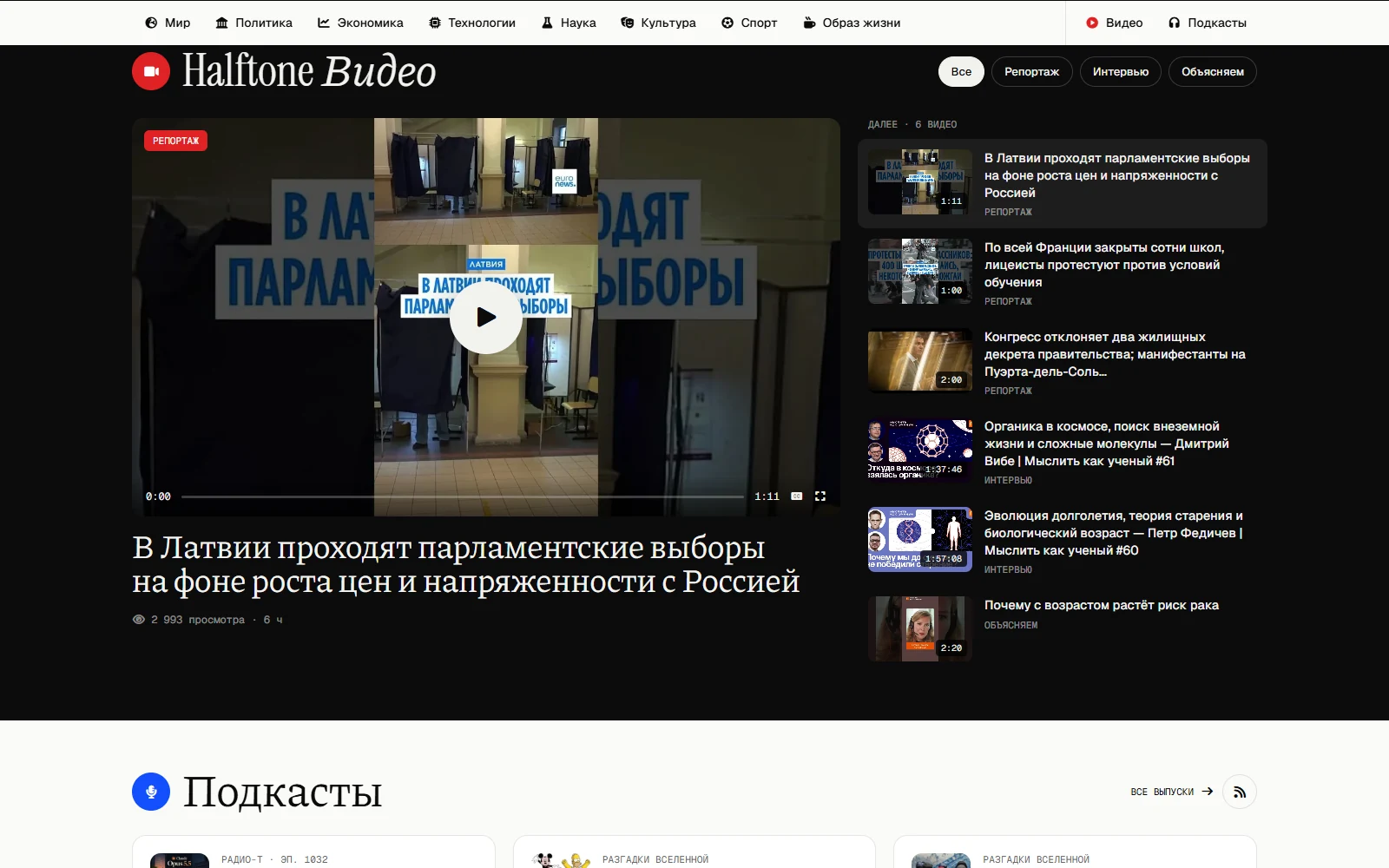Filter videos by Репортаж
The width and height of the screenshot is (1389, 868).
coord(1032,71)
